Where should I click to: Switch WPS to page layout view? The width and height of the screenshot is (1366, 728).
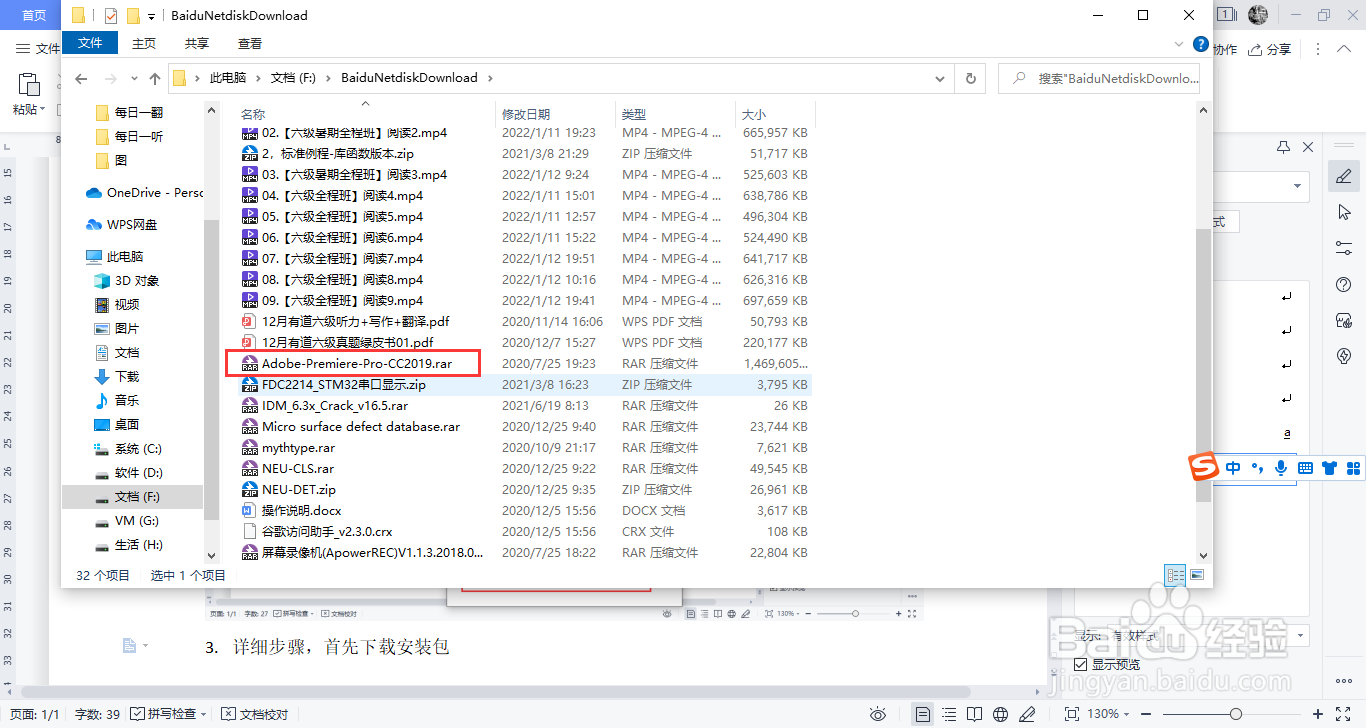point(923,714)
